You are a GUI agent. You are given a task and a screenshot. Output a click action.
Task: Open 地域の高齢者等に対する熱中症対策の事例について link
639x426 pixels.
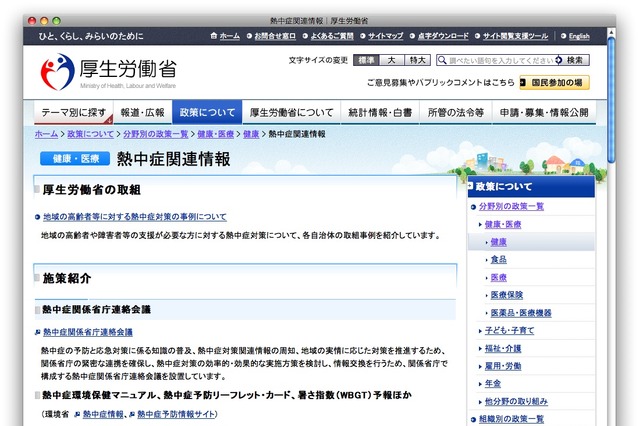point(135,217)
